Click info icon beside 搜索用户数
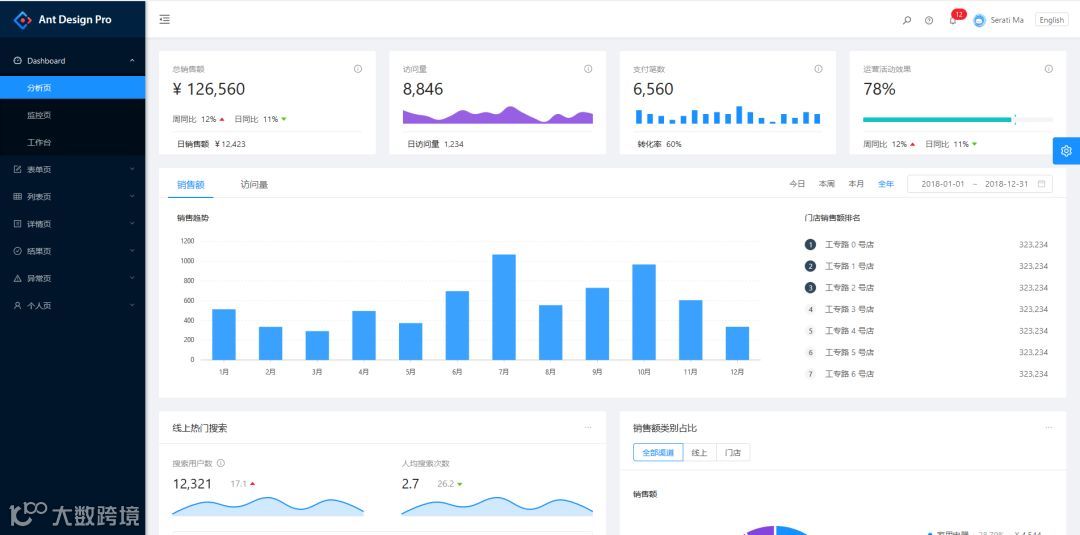This screenshot has height=535, width=1080. (x=221, y=463)
